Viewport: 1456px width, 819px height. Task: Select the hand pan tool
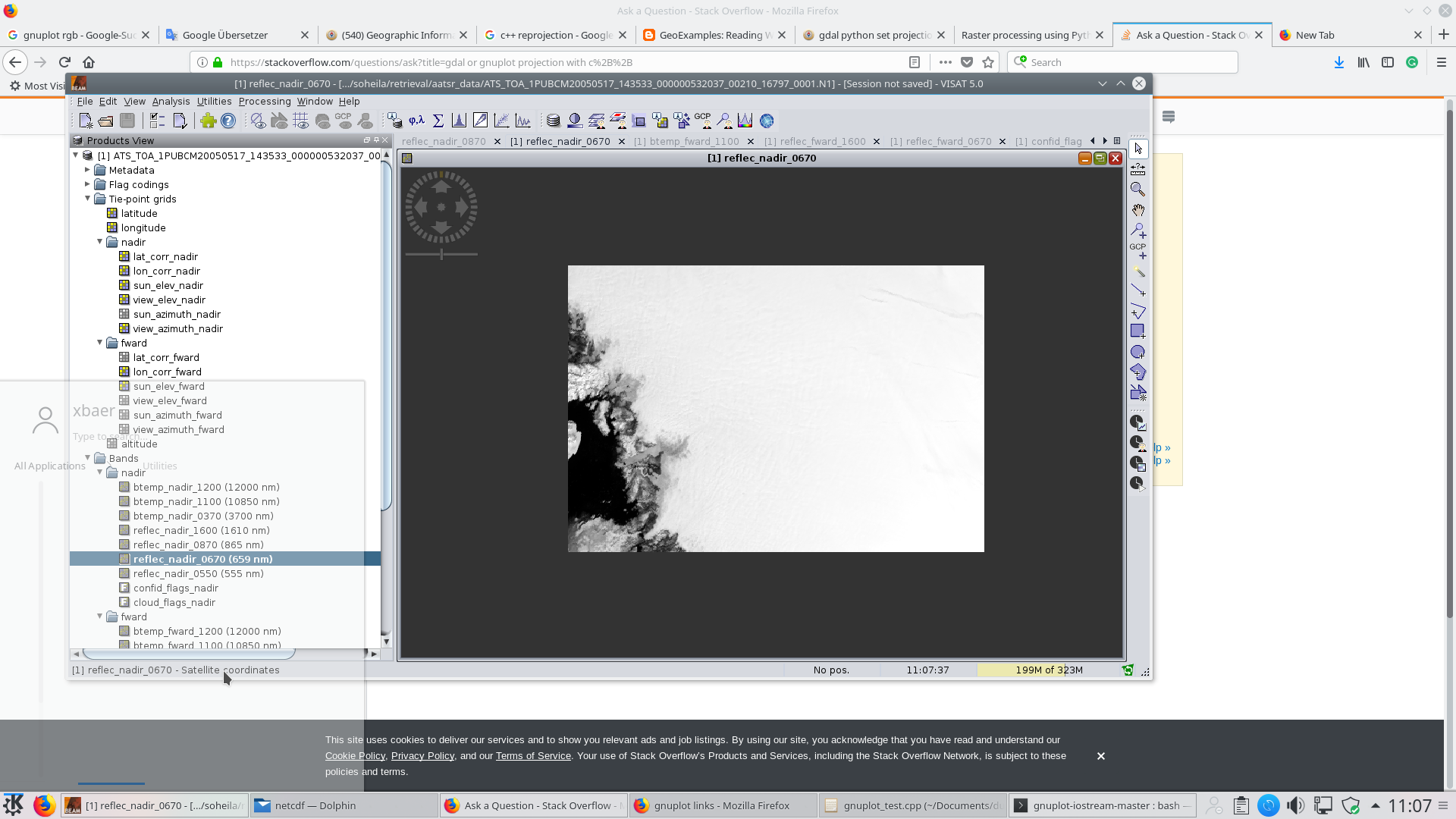pyautogui.click(x=1138, y=210)
